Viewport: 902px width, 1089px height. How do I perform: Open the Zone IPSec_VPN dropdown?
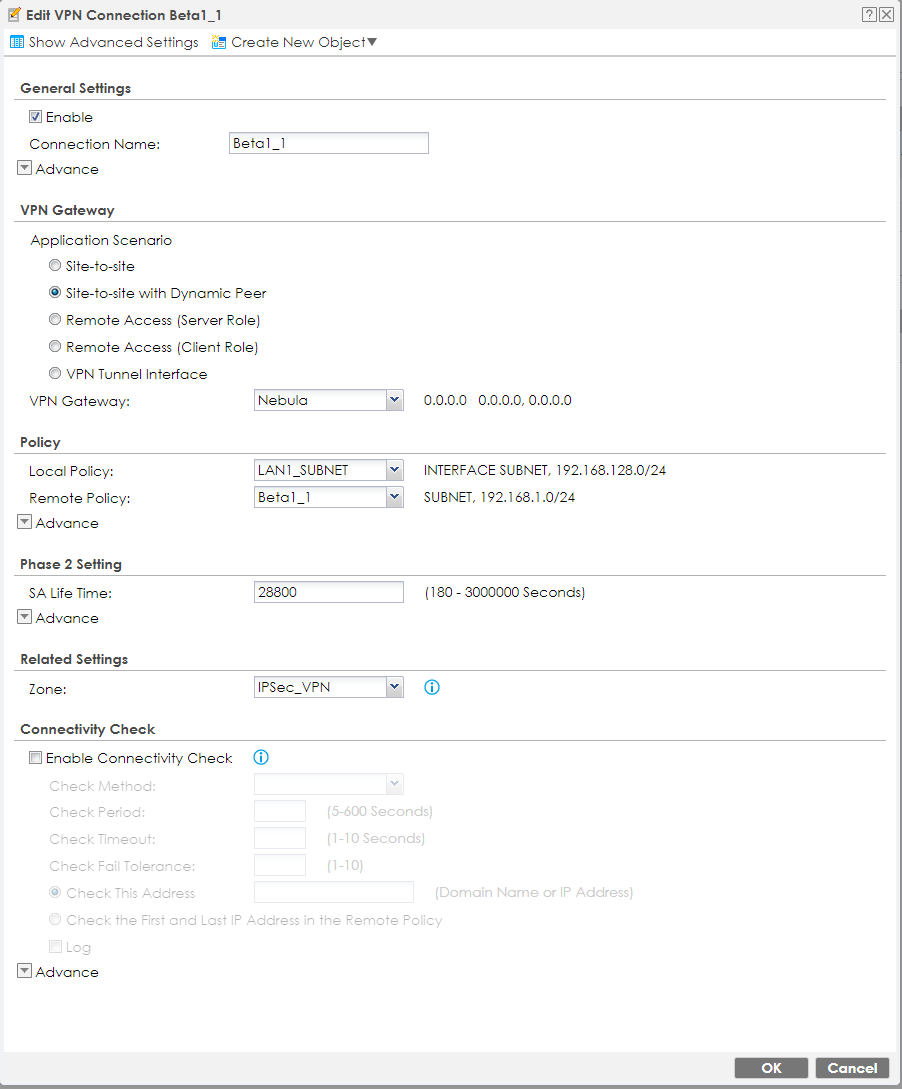[394, 687]
